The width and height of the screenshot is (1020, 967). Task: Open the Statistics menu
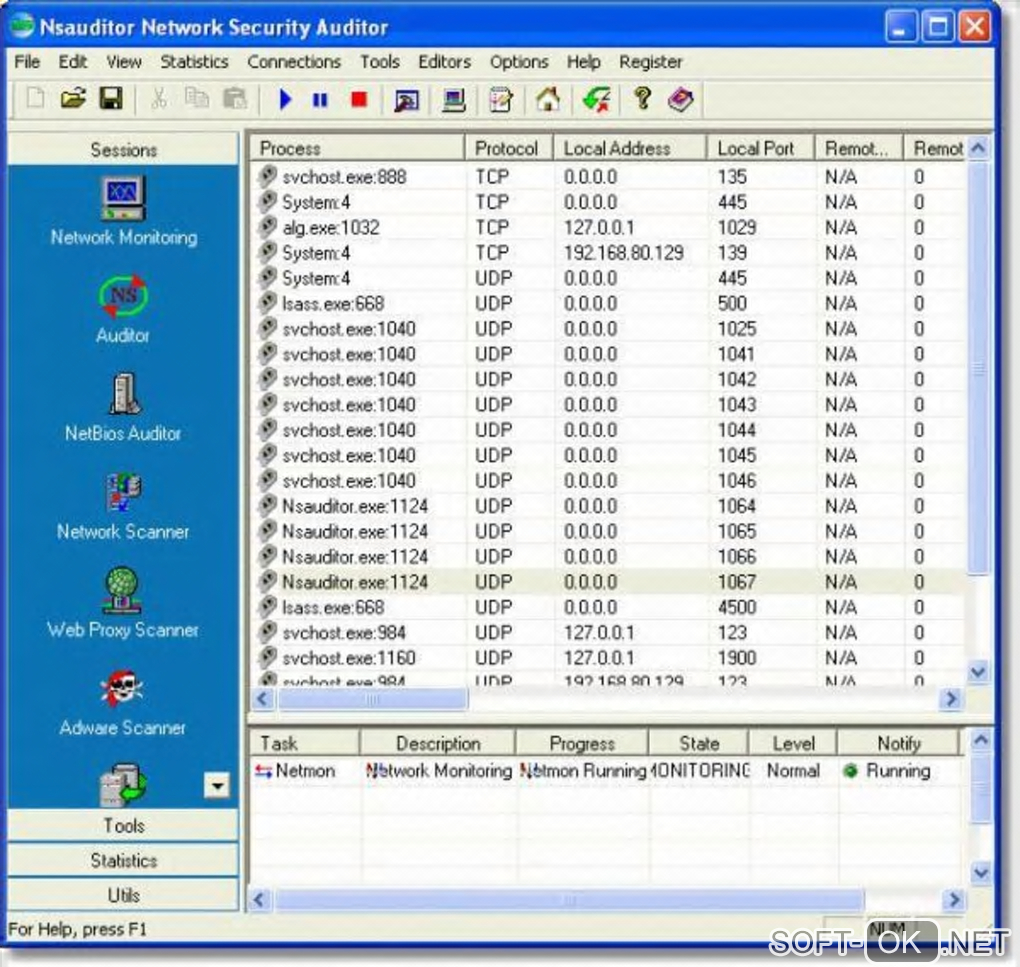click(194, 62)
